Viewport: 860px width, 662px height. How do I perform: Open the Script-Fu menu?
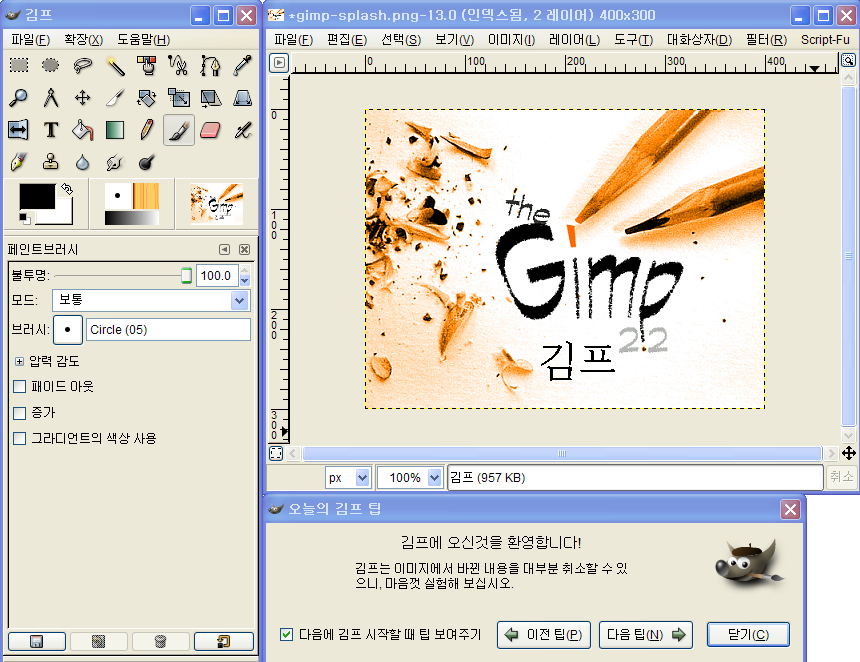[825, 39]
